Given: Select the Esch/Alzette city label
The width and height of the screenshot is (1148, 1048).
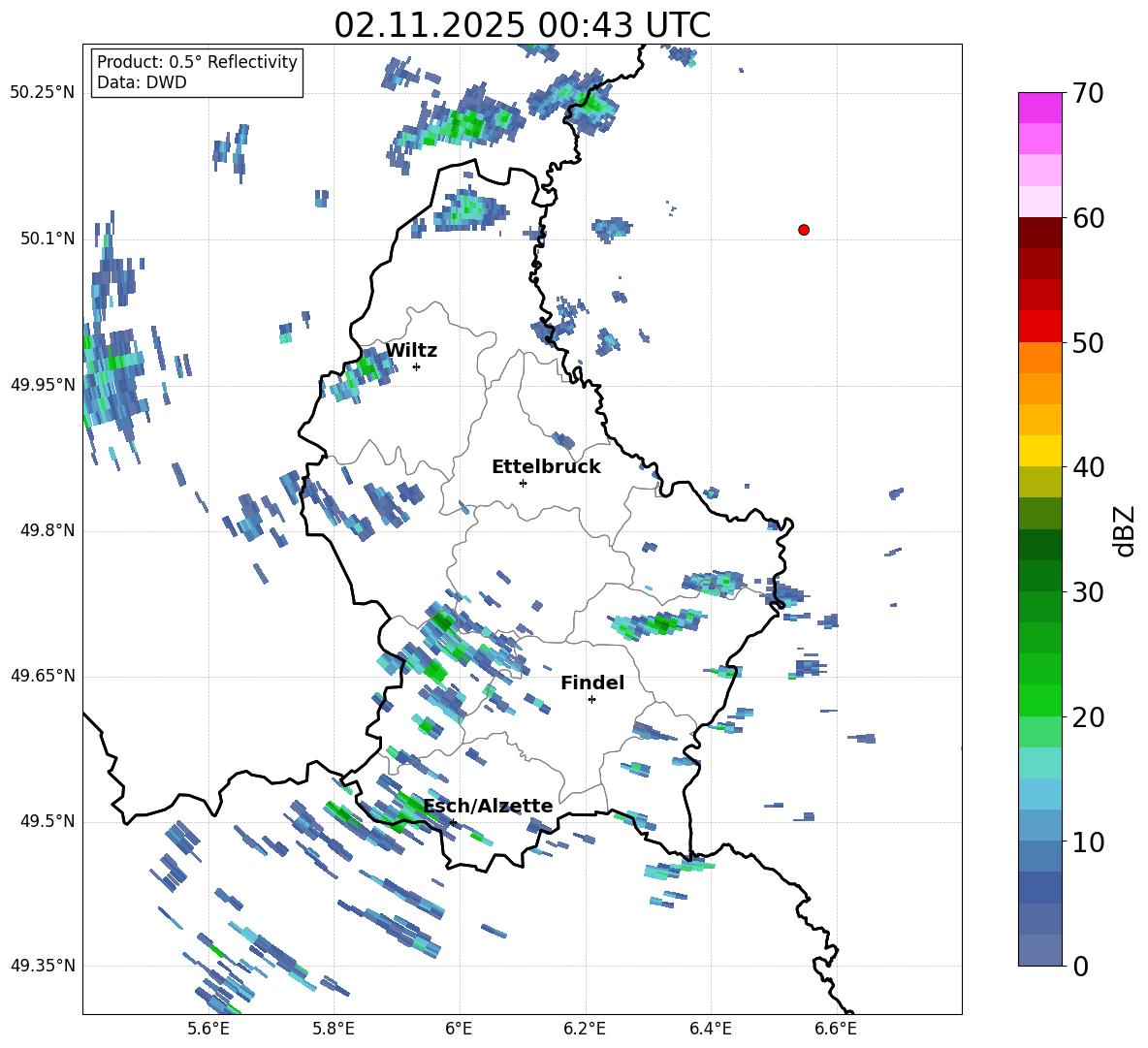Looking at the screenshot, I should [488, 807].
